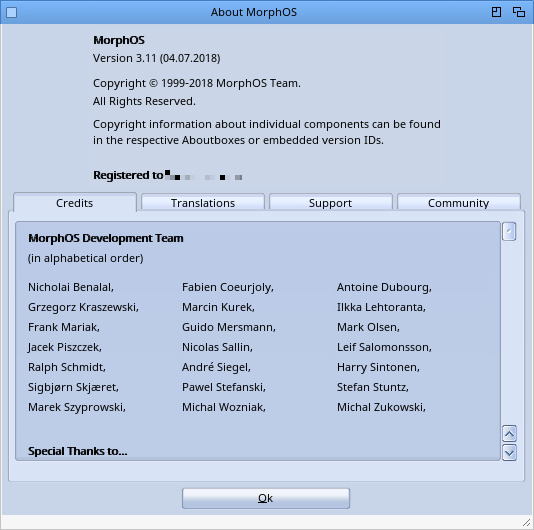Screen dimensions: 534x530
Task: Click the name 'Nicolas Sallin,'
Action: 217,347
